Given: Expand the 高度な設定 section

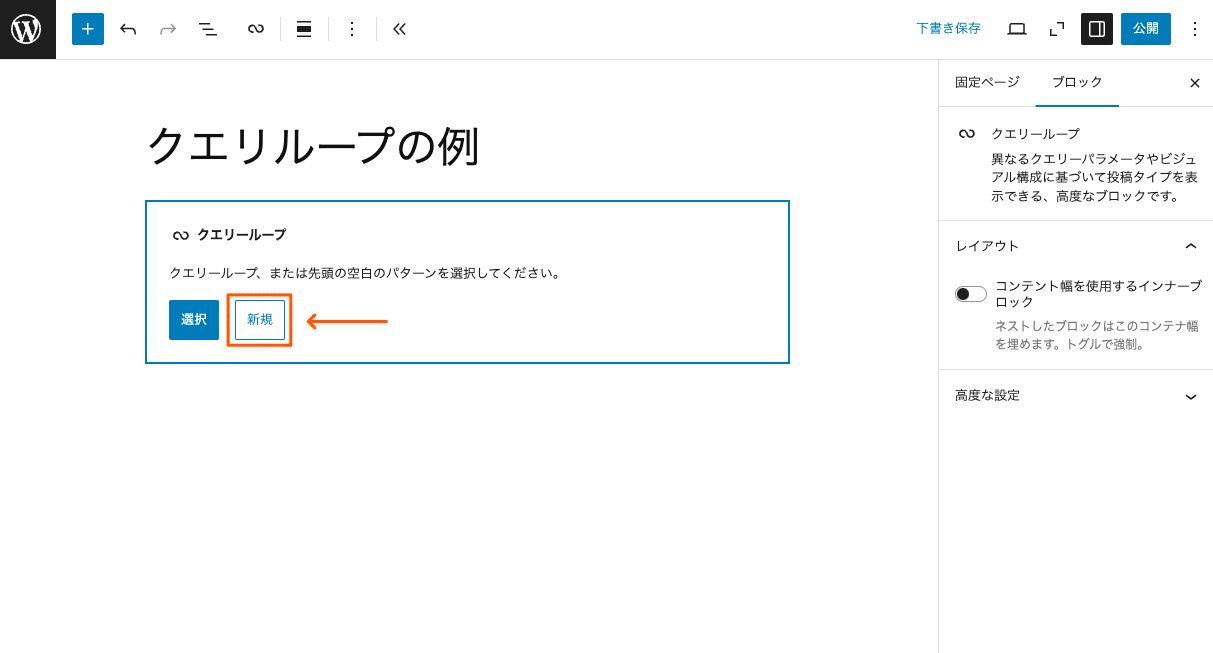Looking at the screenshot, I should pyautogui.click(x=1190, y=396).
